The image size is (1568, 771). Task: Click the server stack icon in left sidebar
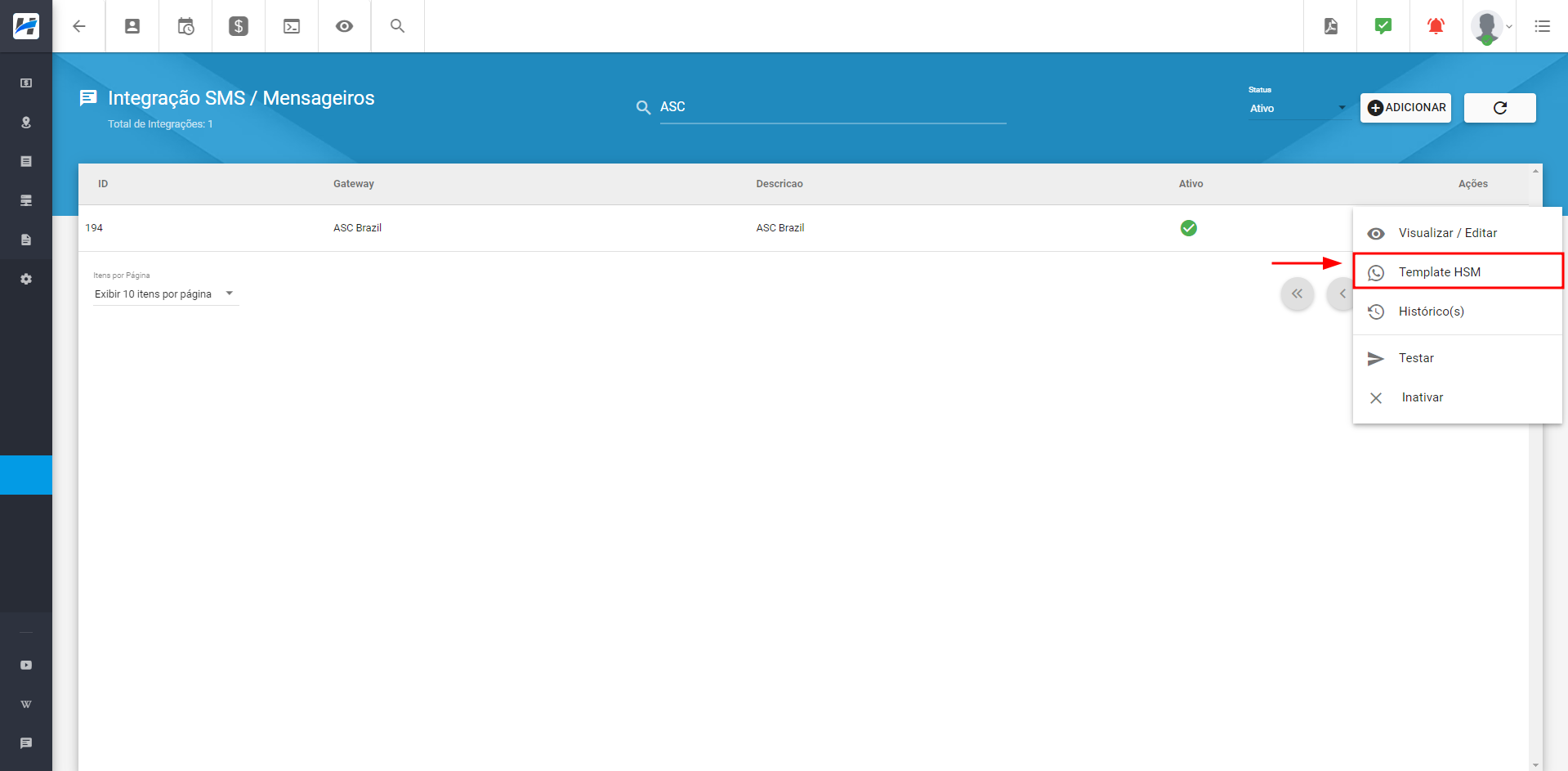[26, 200]
